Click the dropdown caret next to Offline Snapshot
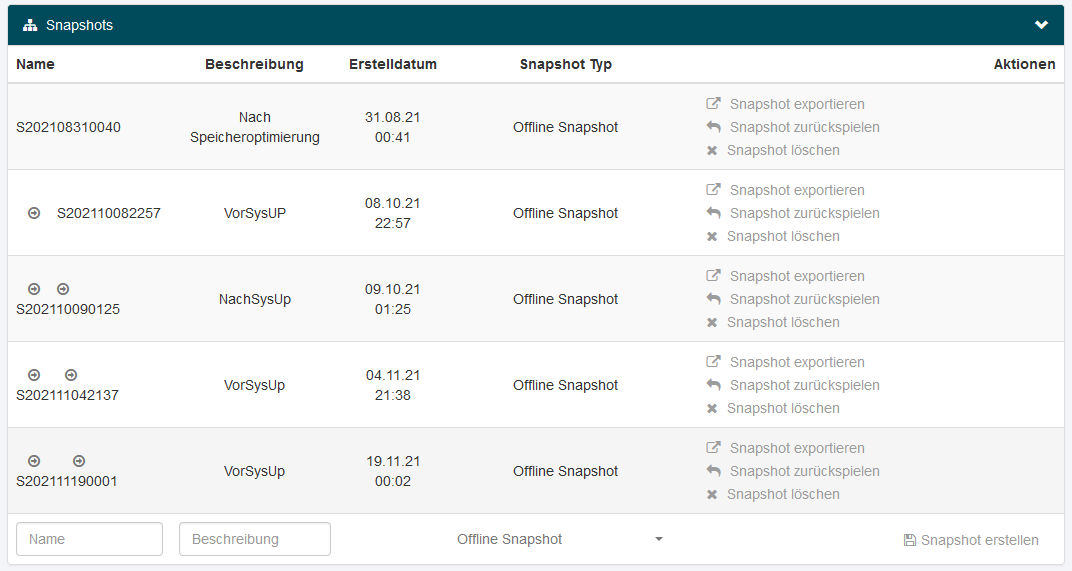Image resolution: width=1072 pixels, height=571 pixels. point(659,540)
